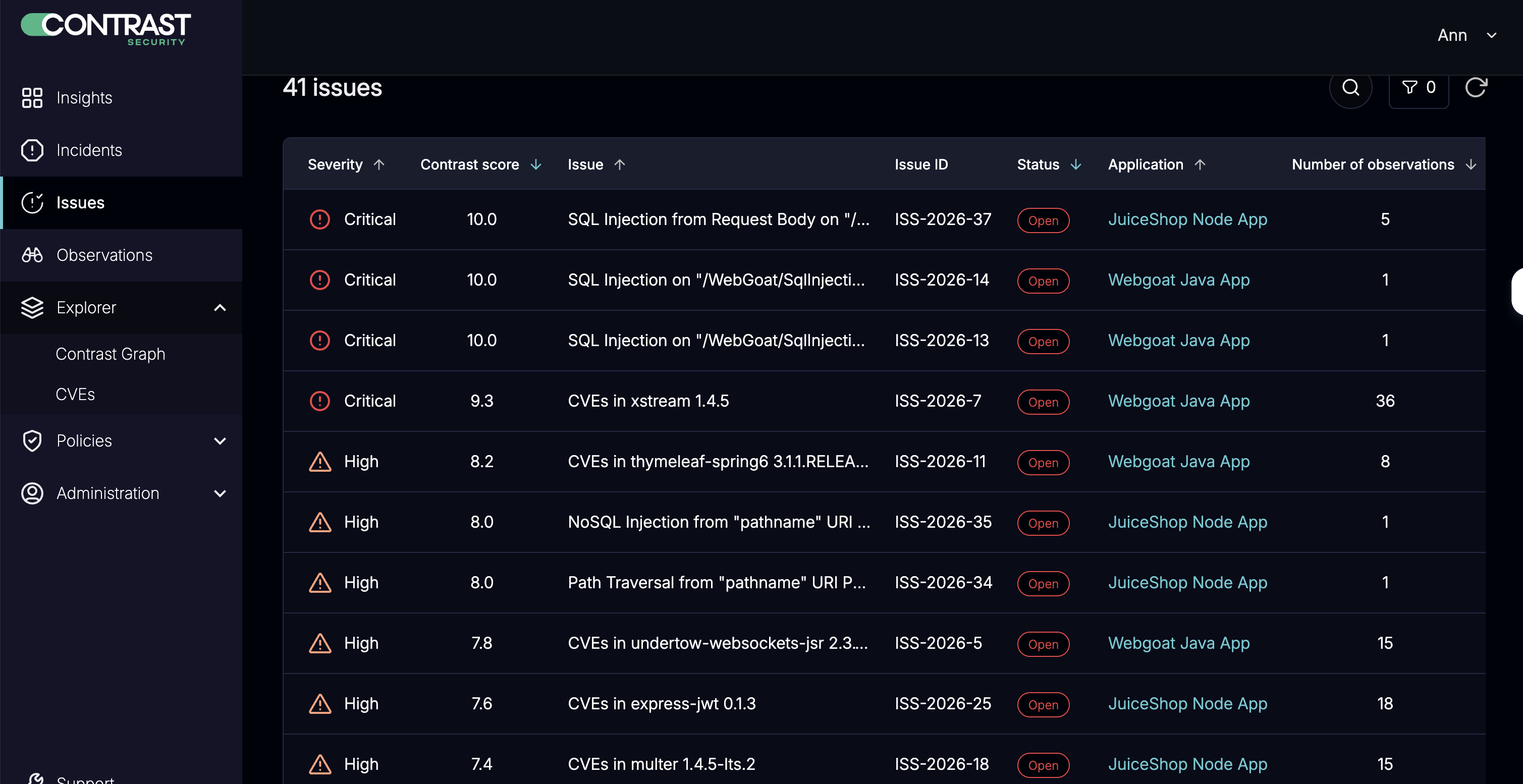Sort by Contrast score arrow icon
The height and width of the screenshot is (784, 1523).
pos(535,164)
